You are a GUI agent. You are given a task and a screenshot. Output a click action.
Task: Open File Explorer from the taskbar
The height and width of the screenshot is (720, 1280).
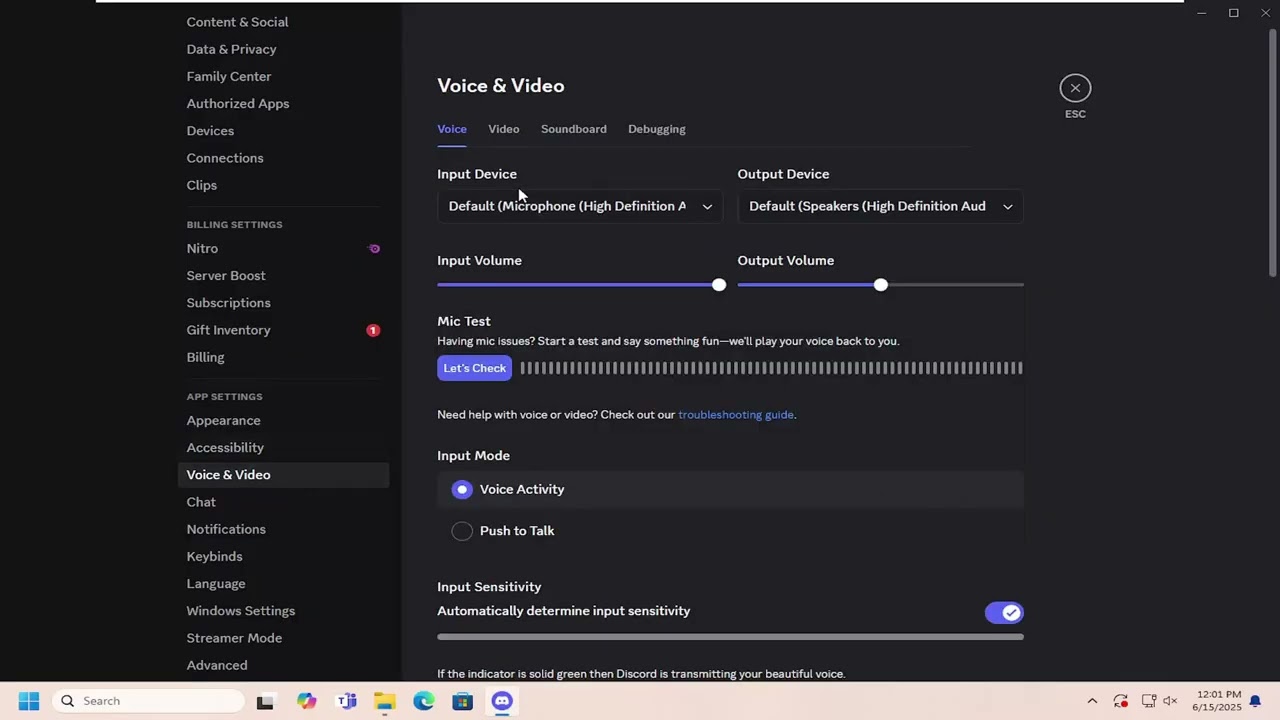(385, 701)
